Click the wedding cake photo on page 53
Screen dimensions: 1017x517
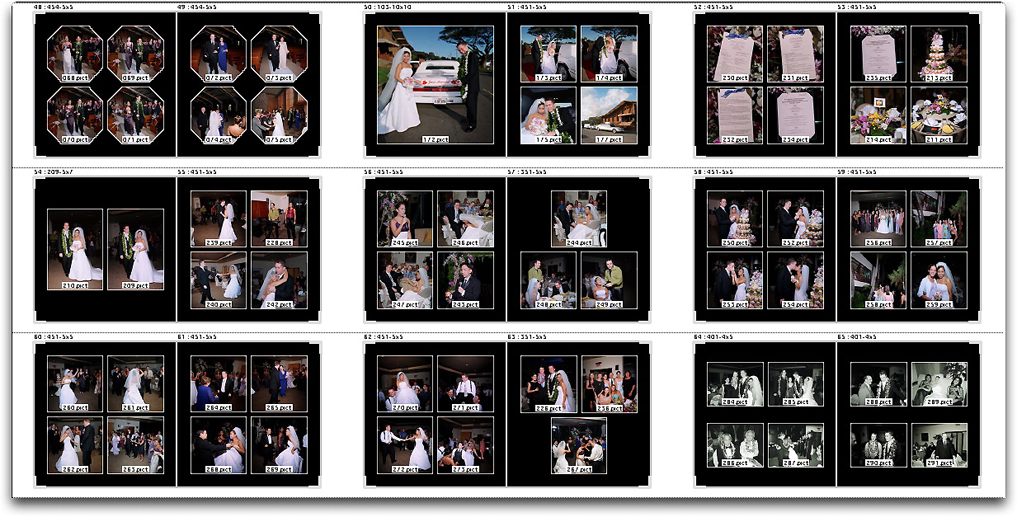[x=938, y=54]
